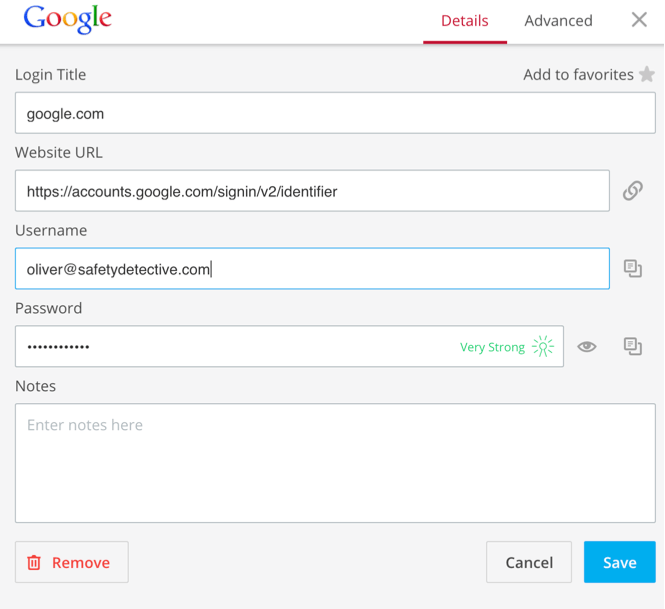Click the green password strength indicator icon

pos(543,347)
